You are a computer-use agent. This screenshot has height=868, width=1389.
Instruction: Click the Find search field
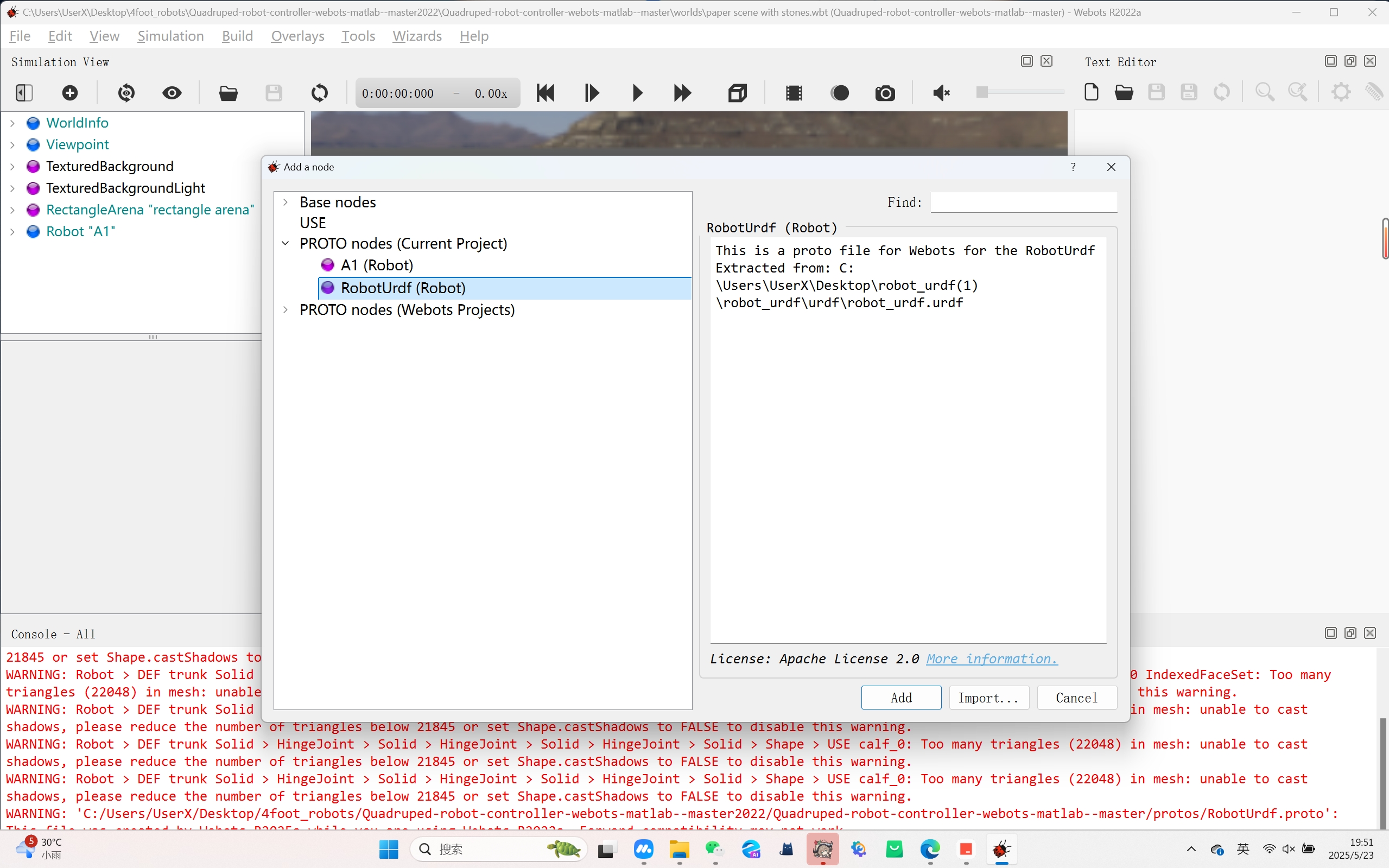click(1023, 202)
